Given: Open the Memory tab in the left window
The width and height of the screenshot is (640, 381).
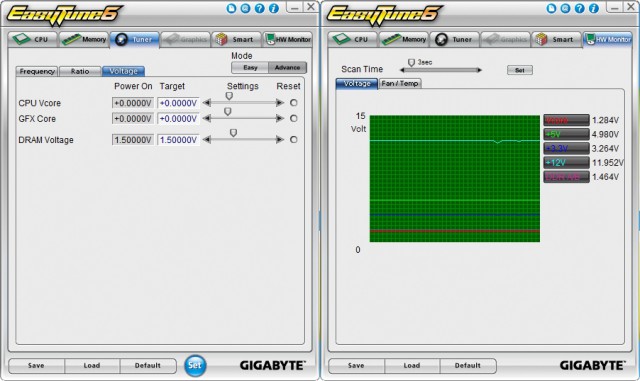Looking at the screenshot, I should [x=84, y=40].
